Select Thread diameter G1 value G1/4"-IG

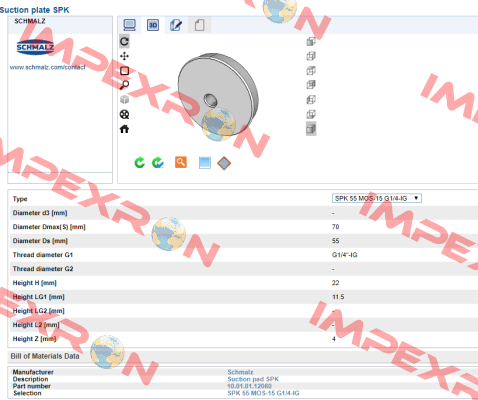point(345,255)
